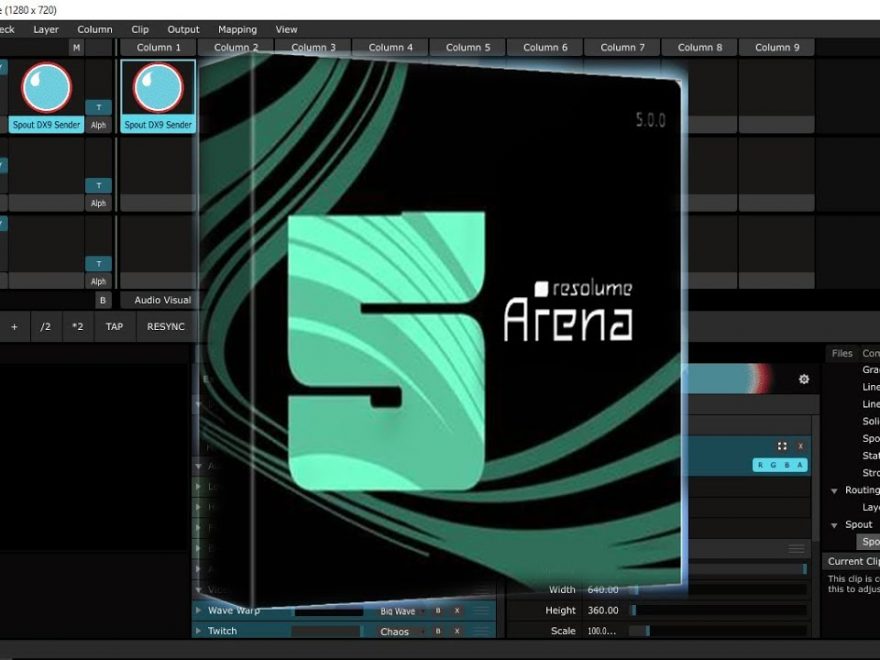The image size is (880, 660).
Task: Collapse the Spout tree section
Action: 834,525
